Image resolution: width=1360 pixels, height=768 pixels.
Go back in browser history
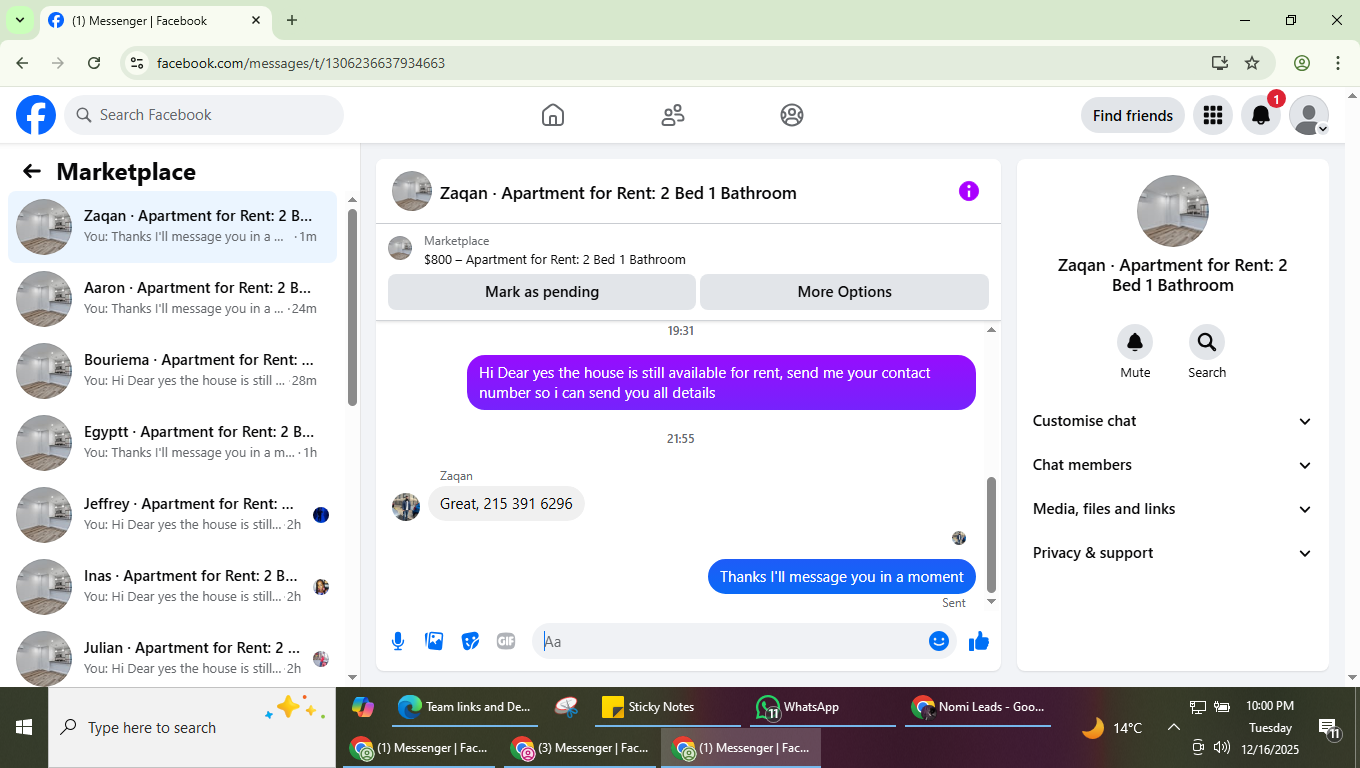[x=22, y=63]
